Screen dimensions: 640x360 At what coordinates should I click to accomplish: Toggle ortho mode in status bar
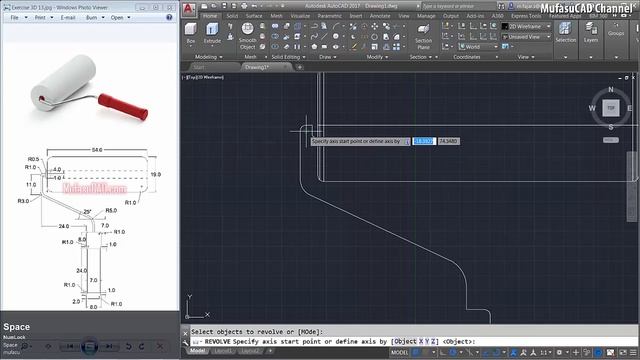pyautogui.click(x=443, y=352)
